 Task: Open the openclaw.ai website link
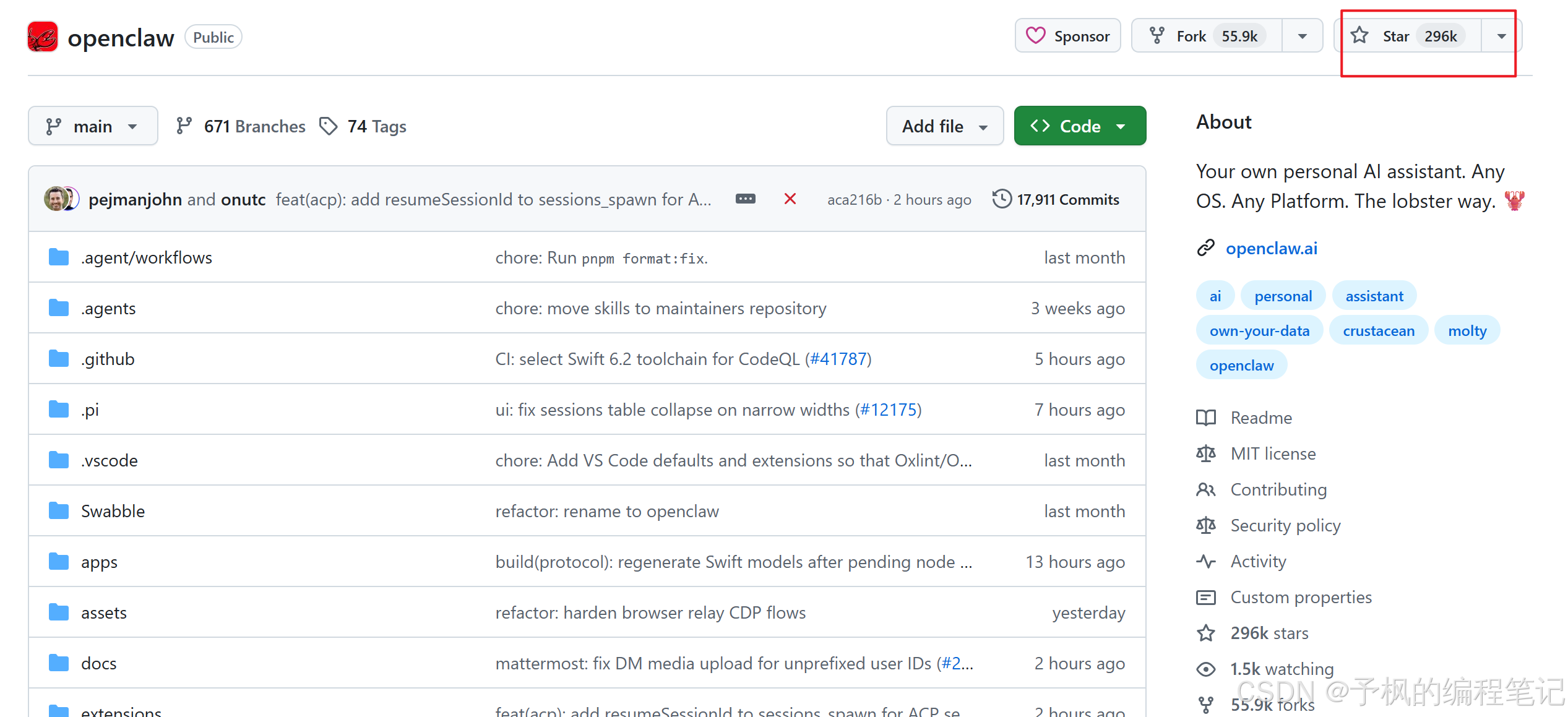[1271, 248]
